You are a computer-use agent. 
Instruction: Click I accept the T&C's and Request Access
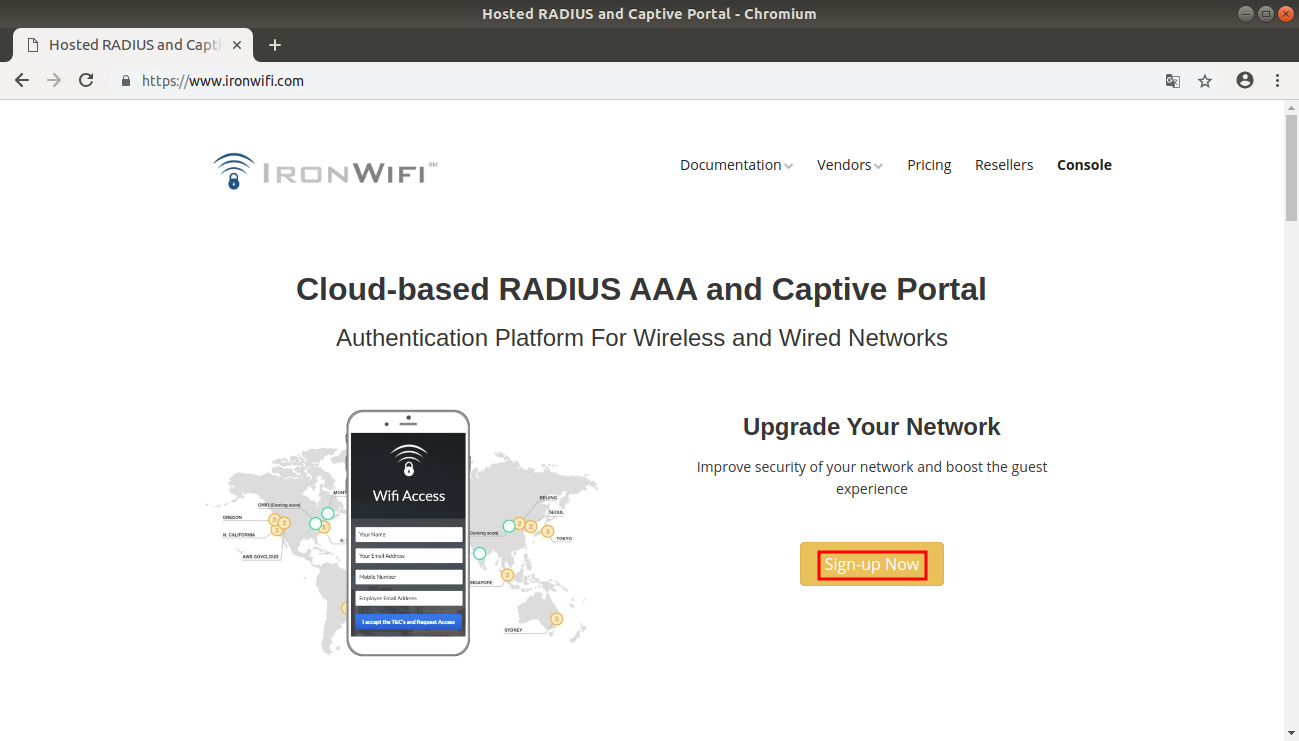point(409,622)
